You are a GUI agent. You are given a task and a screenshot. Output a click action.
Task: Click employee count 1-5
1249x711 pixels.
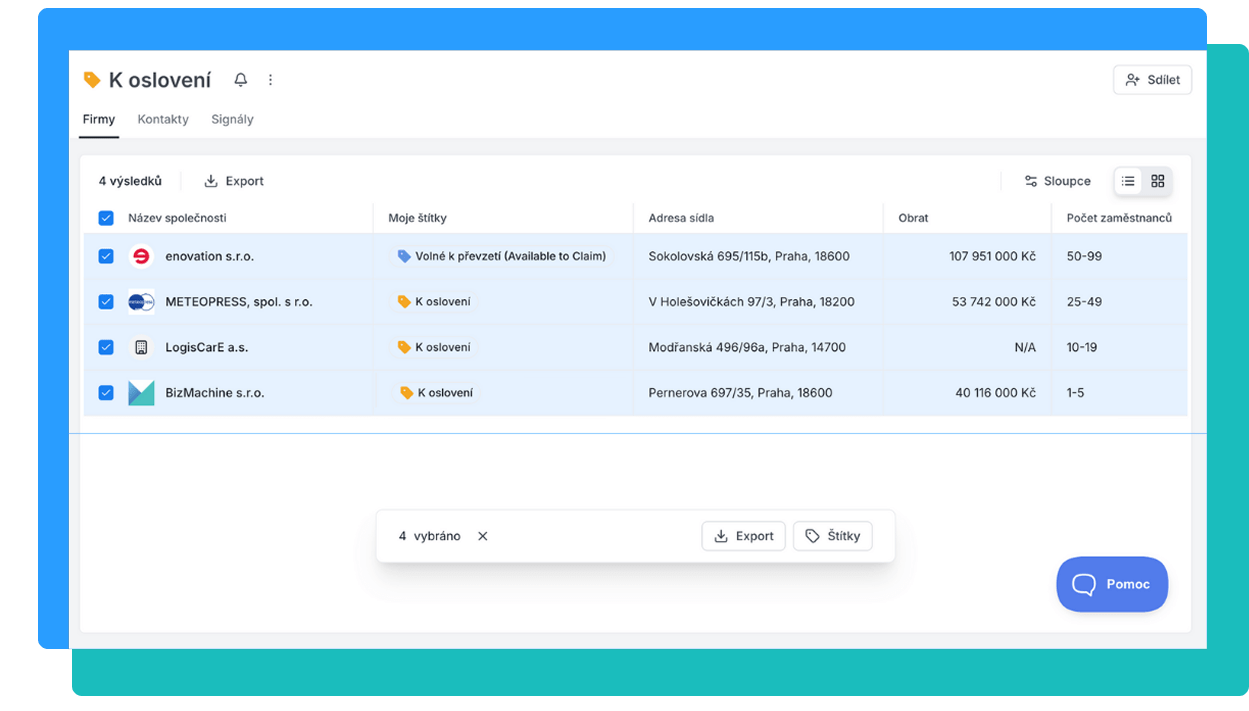(x=1075, y=393)
